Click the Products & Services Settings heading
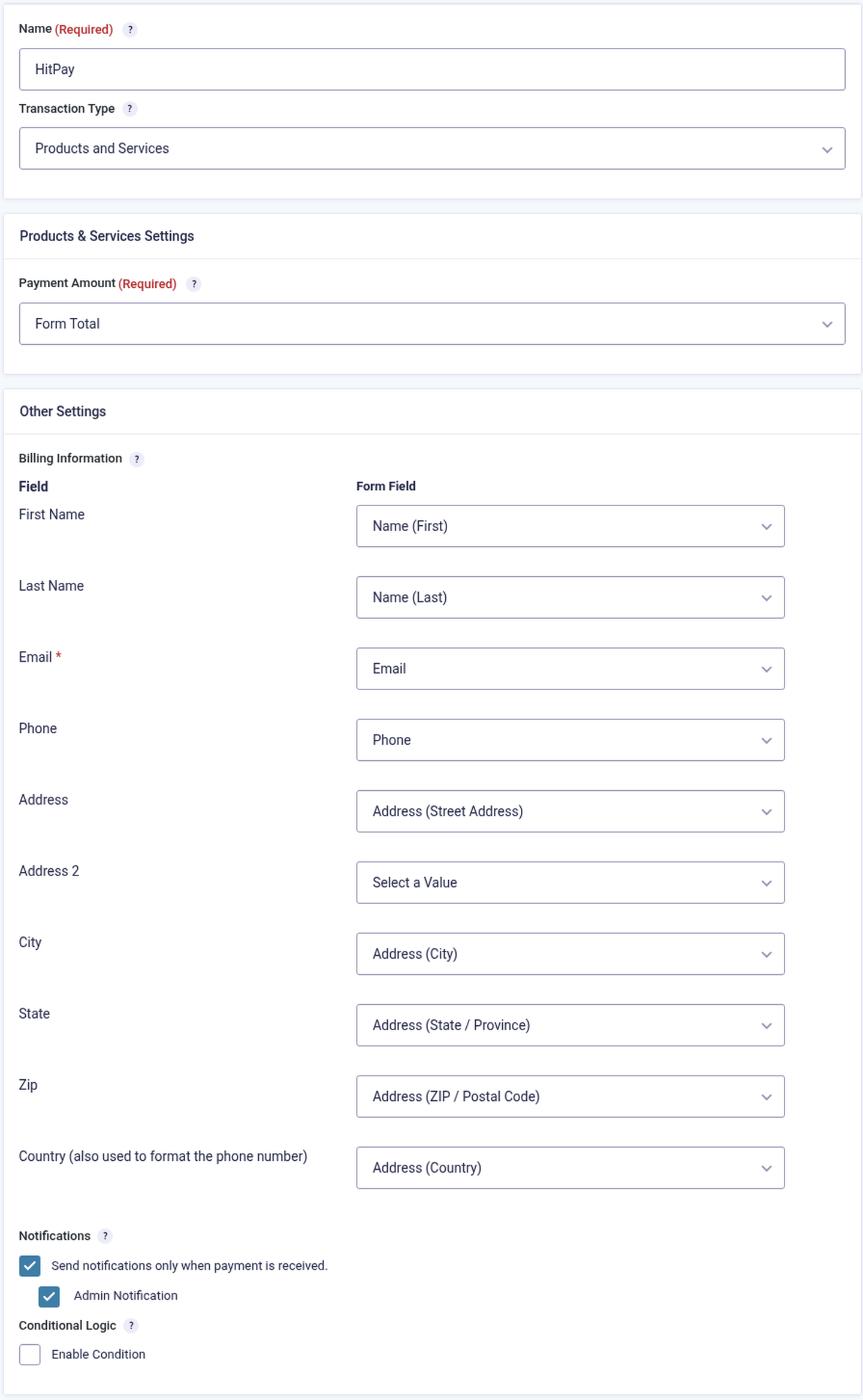This screenshot has width=863, height=1400. point(107,236)
